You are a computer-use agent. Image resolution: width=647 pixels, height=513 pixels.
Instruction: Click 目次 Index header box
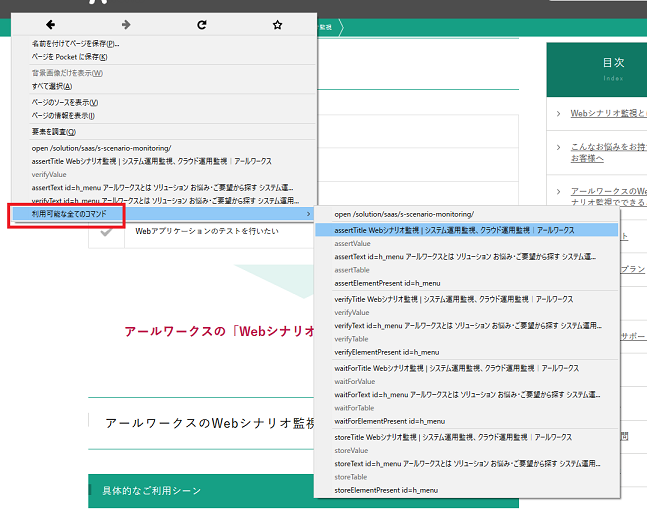(597, 69)
